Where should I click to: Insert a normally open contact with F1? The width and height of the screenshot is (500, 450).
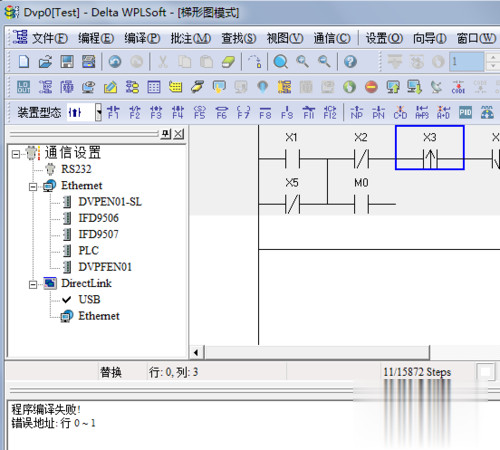click(x=113, y=112)
